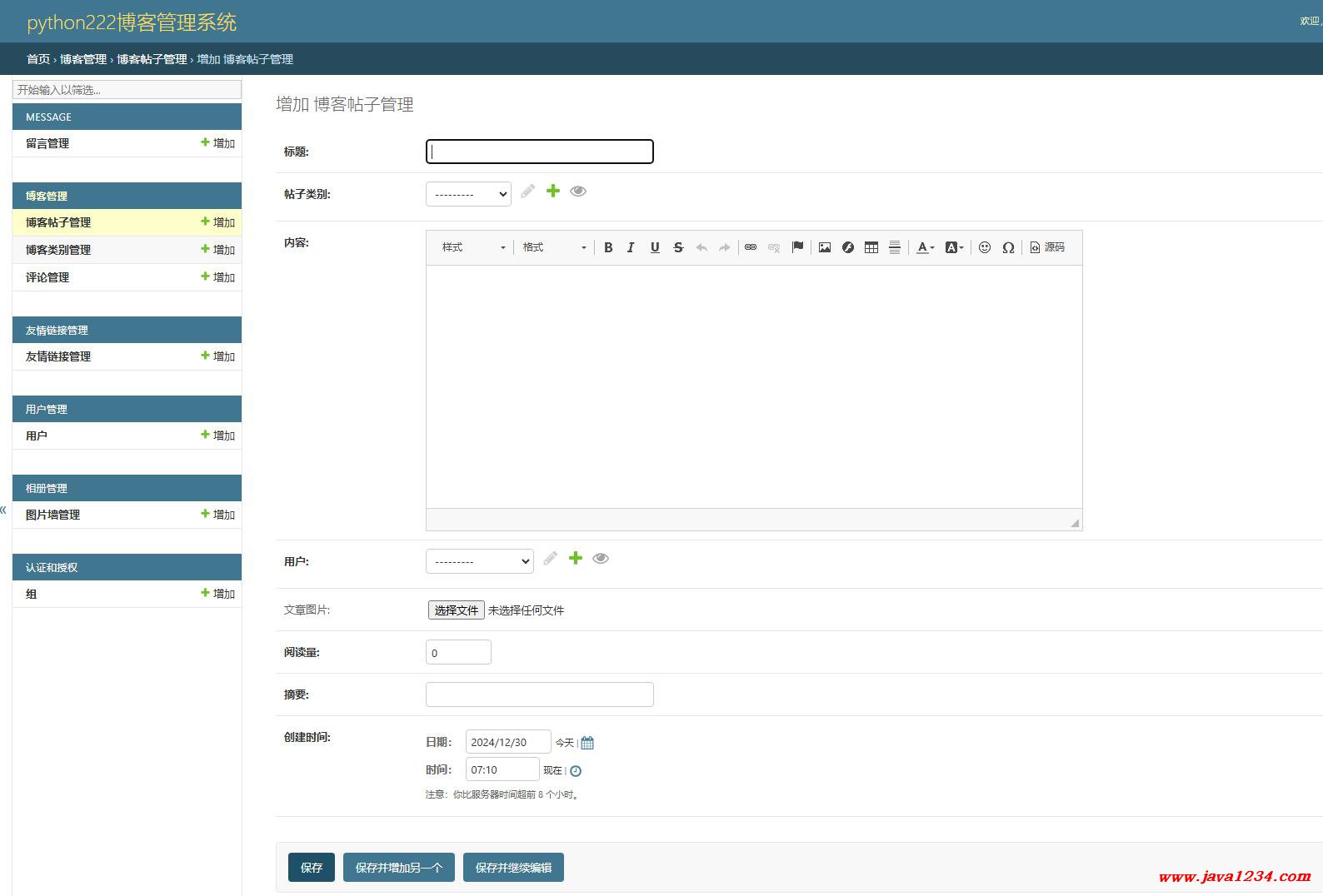Open 留言管理 in the sidebar
This screenshot has height=896, width=1323.
[x=47, y=143]
